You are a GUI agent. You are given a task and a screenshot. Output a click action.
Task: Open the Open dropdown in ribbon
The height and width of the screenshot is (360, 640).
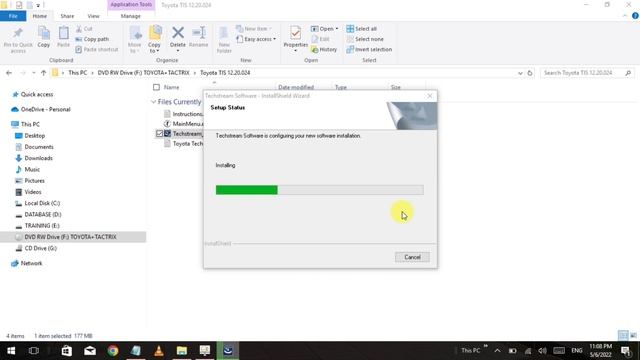coord(324,29)
